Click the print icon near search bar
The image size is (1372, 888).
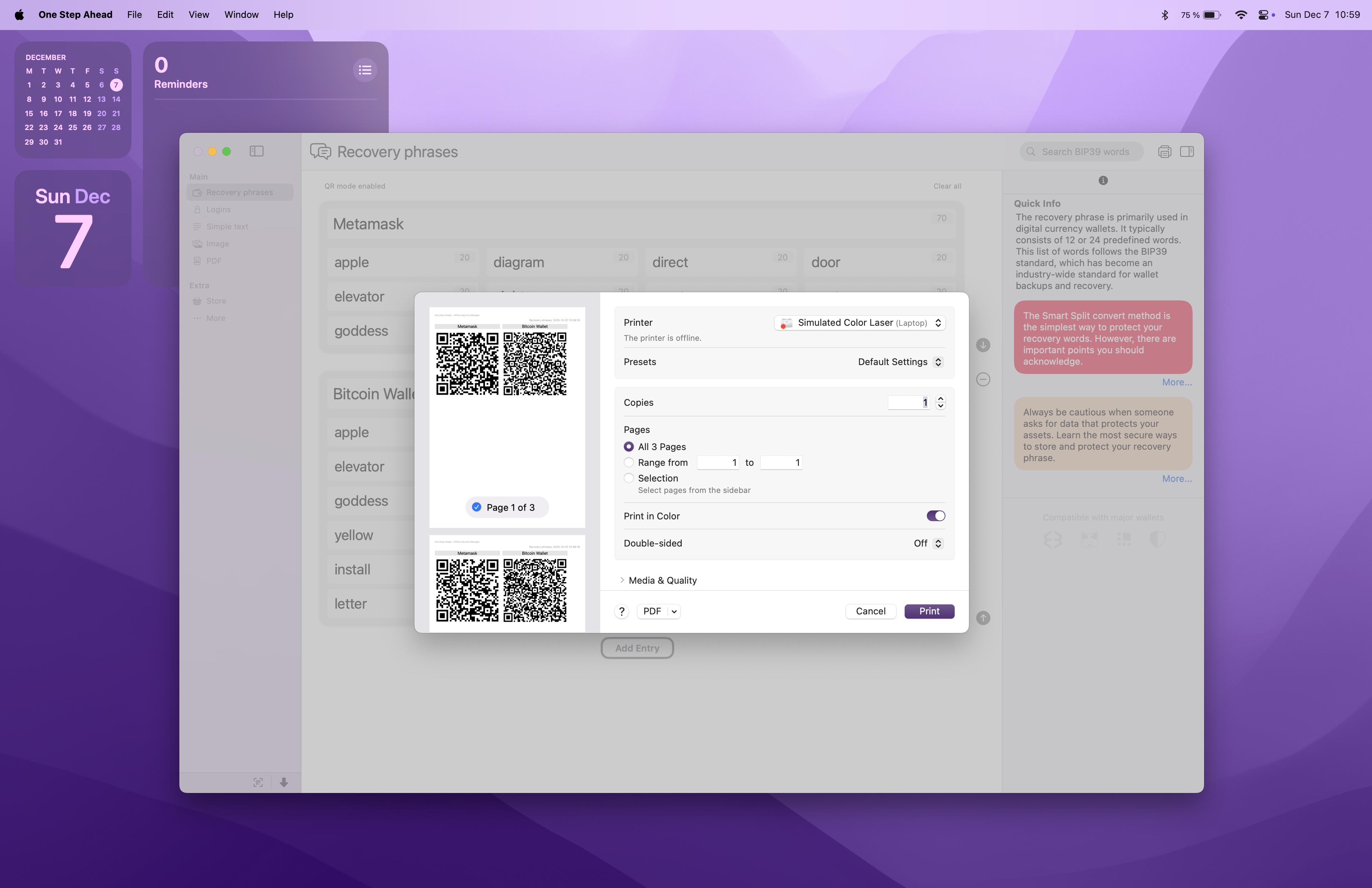(1164, 151)
